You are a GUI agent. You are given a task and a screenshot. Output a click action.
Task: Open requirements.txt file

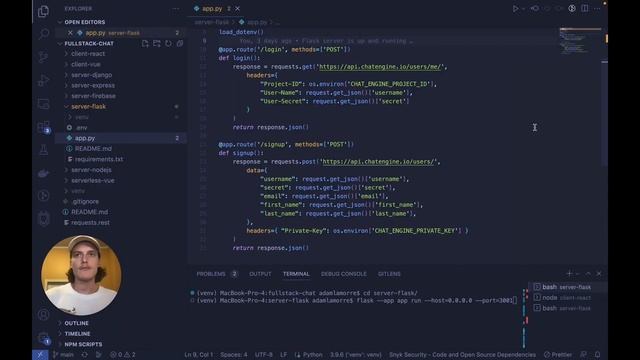click(x=99, y=159)
